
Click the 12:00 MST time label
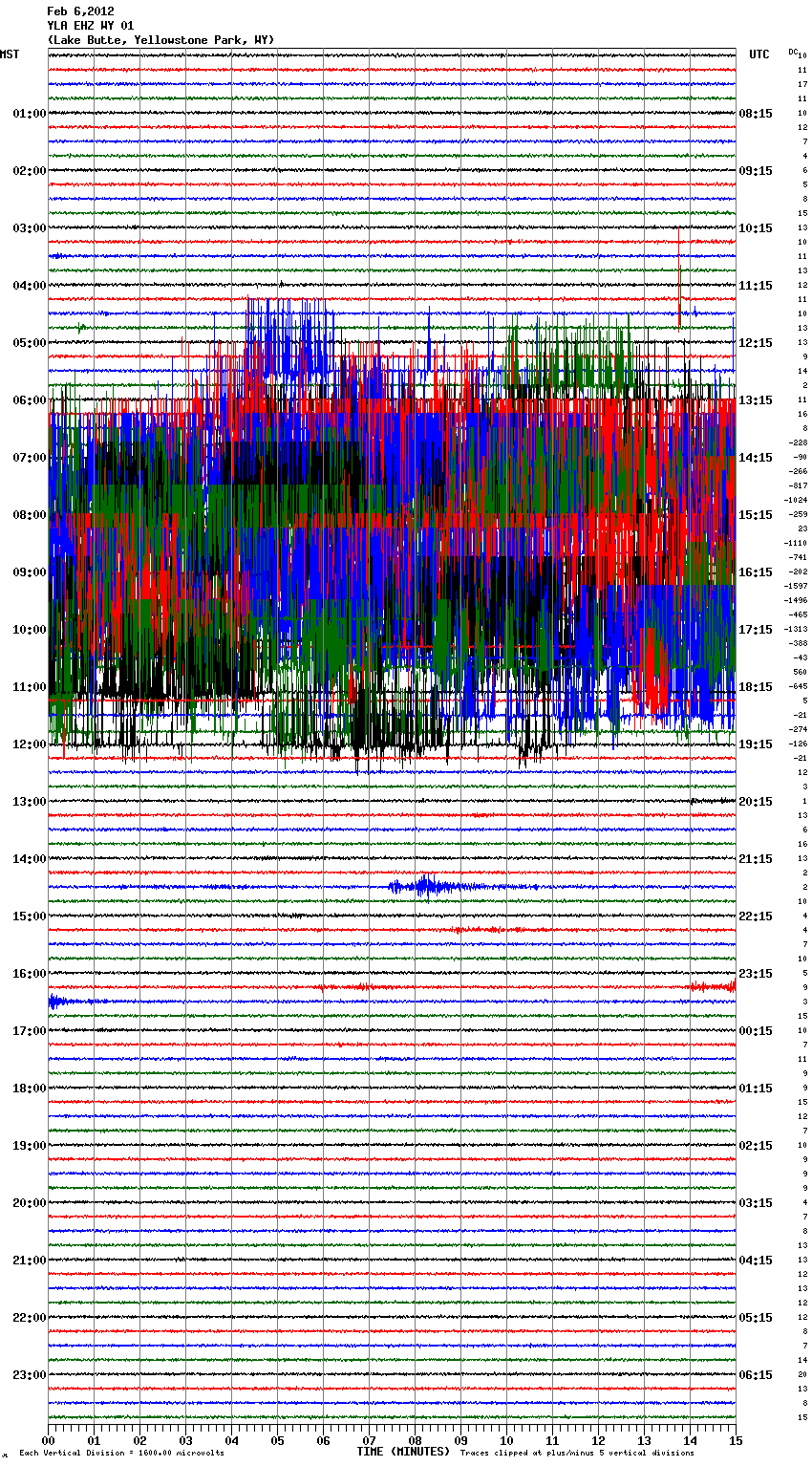pos(30,744)
